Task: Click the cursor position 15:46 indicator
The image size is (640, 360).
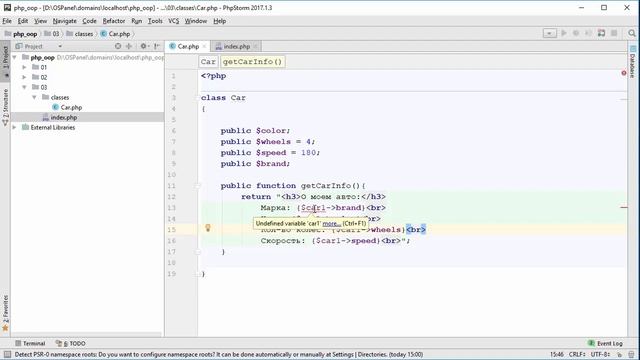Action: pos(557,354)
